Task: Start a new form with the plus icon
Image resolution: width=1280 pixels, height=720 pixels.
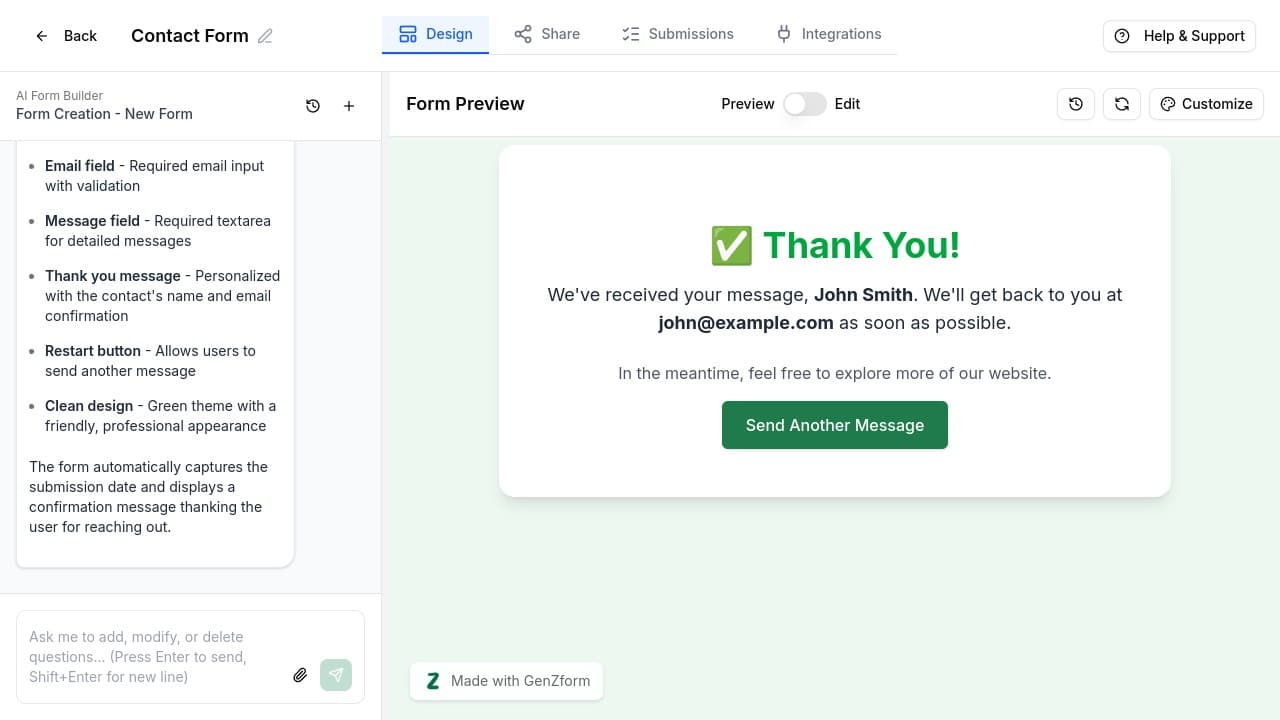Action: (348, 105)
